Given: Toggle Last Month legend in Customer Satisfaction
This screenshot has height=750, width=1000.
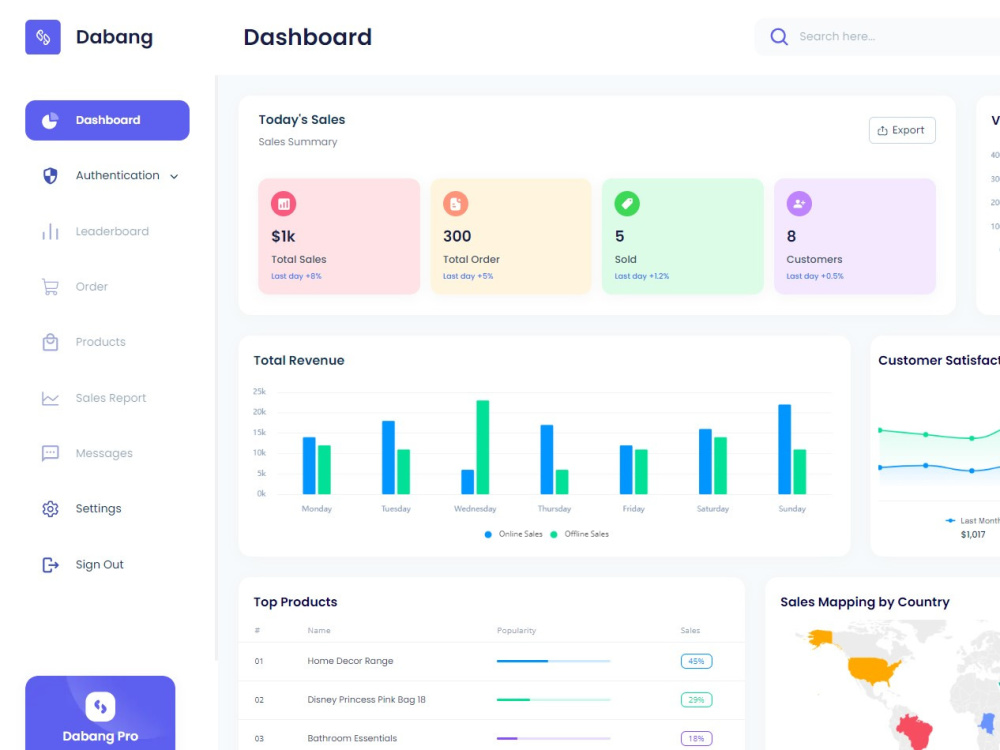Looking at the screenshot, I should [972, 521].
